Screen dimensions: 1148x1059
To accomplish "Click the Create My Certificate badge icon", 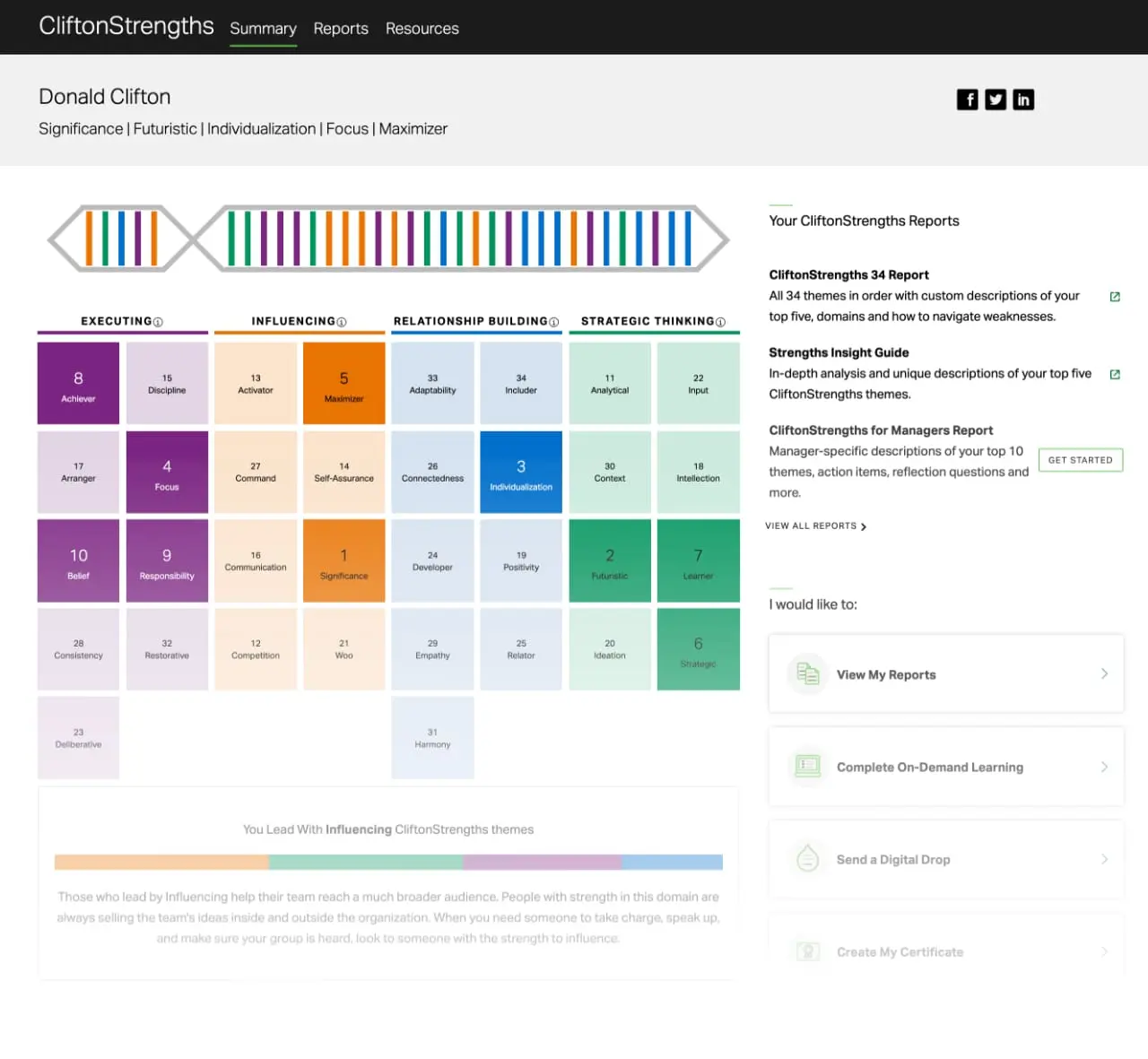I will pos(807,951).
